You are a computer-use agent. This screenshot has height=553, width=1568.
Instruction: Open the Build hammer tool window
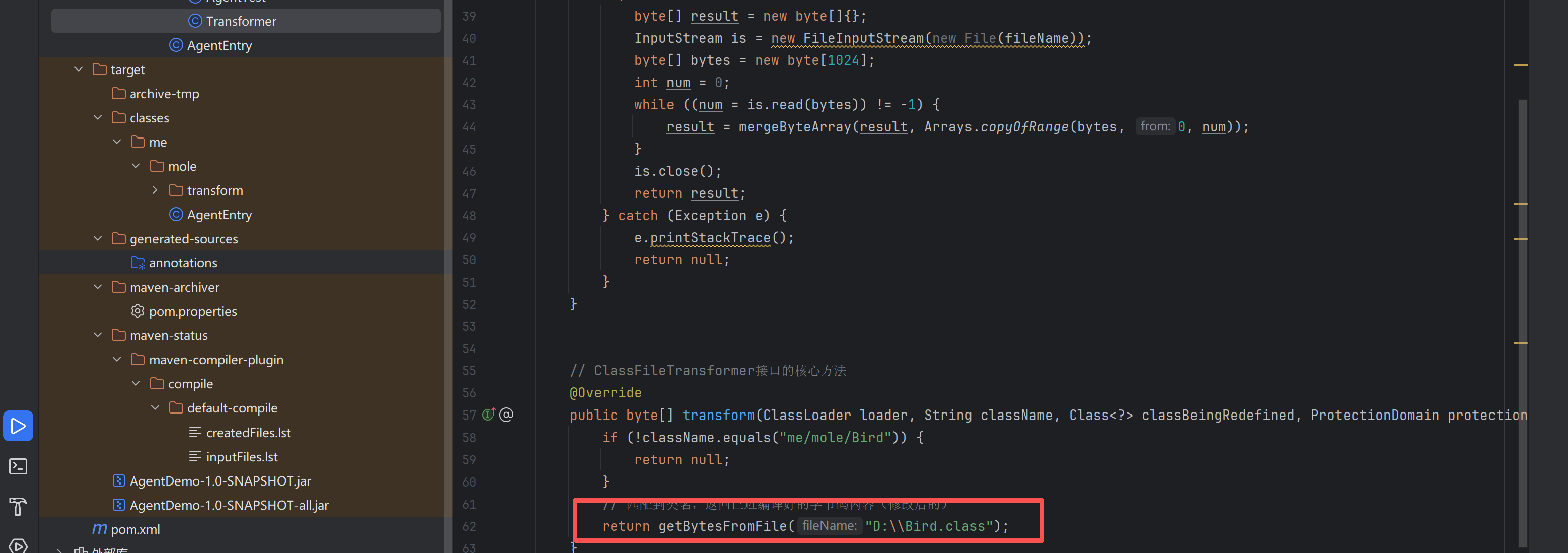[18, 506]
